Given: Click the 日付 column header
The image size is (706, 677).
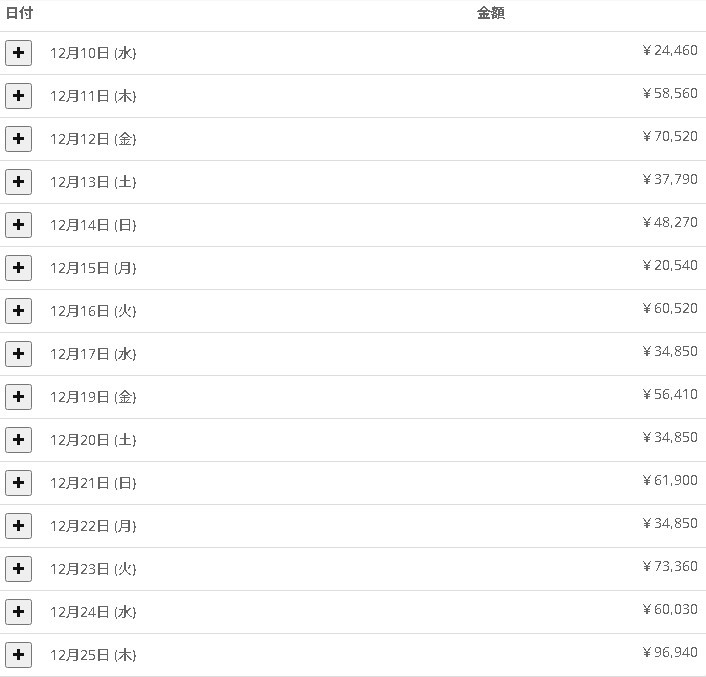Looking at the screenshot, I should [19, 14].
